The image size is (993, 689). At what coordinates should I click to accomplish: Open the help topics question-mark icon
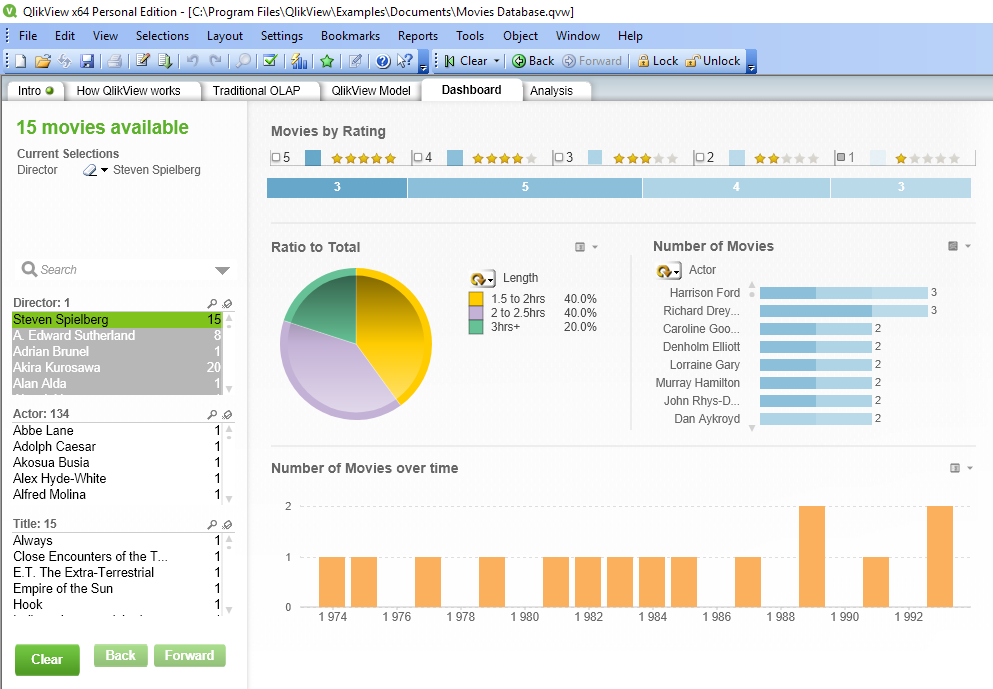click(383, 61)
